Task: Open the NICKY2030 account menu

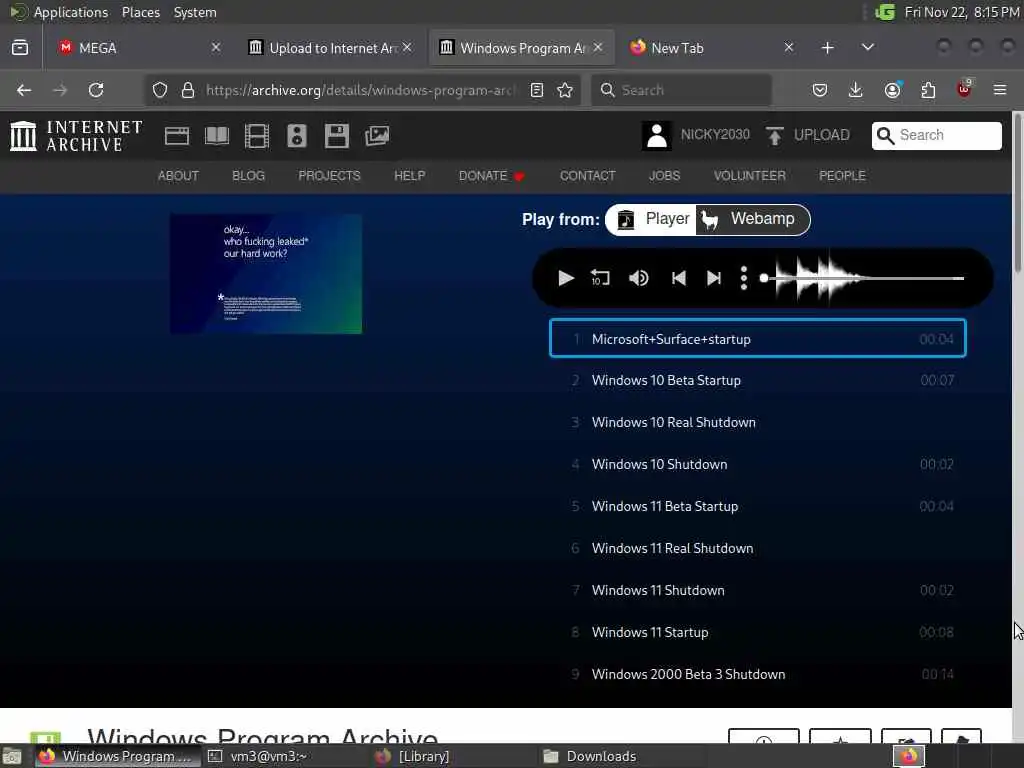Action: tap(715, 135)
